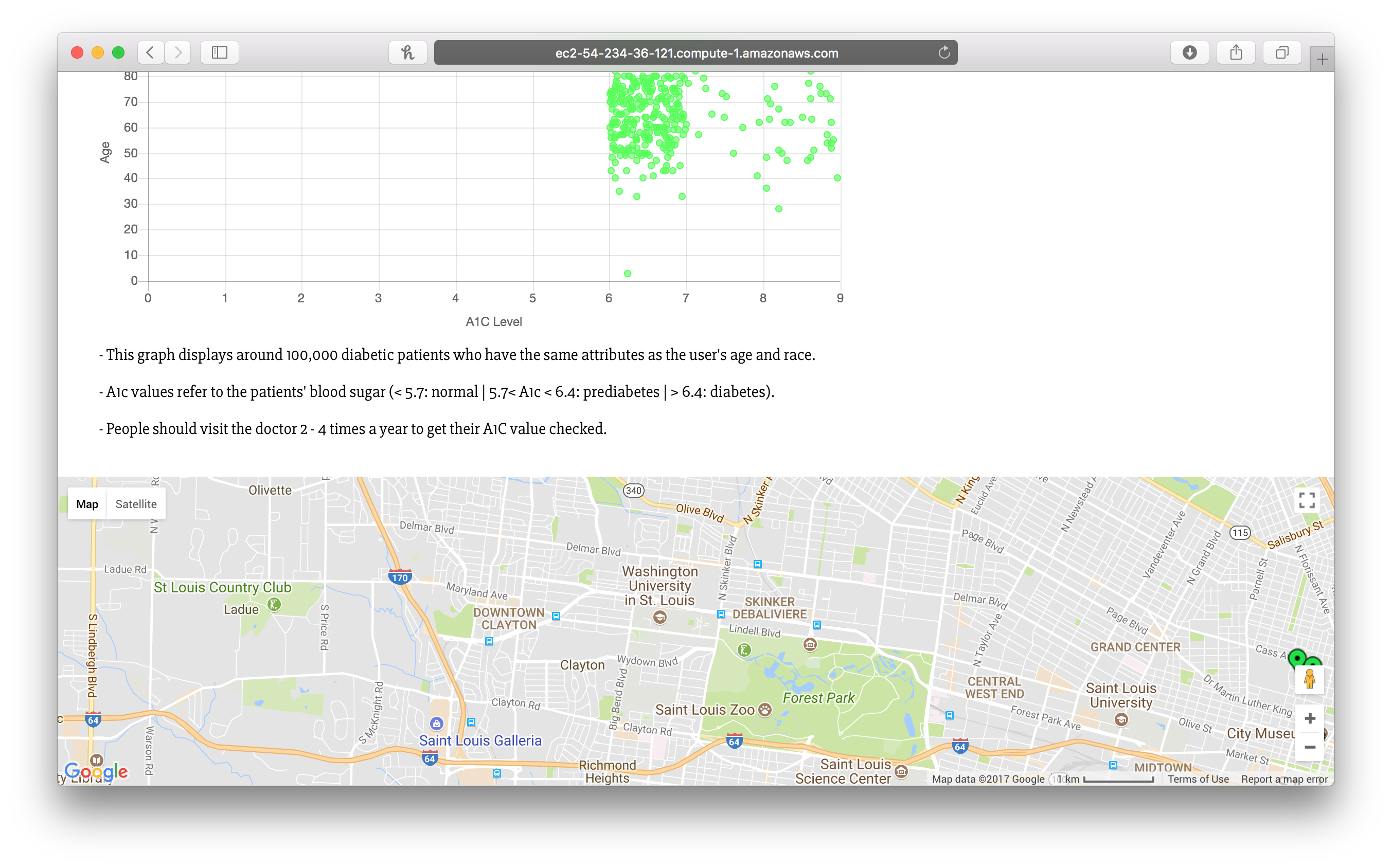
Task: Click Report a map error link
Action: pos(1284,779)
